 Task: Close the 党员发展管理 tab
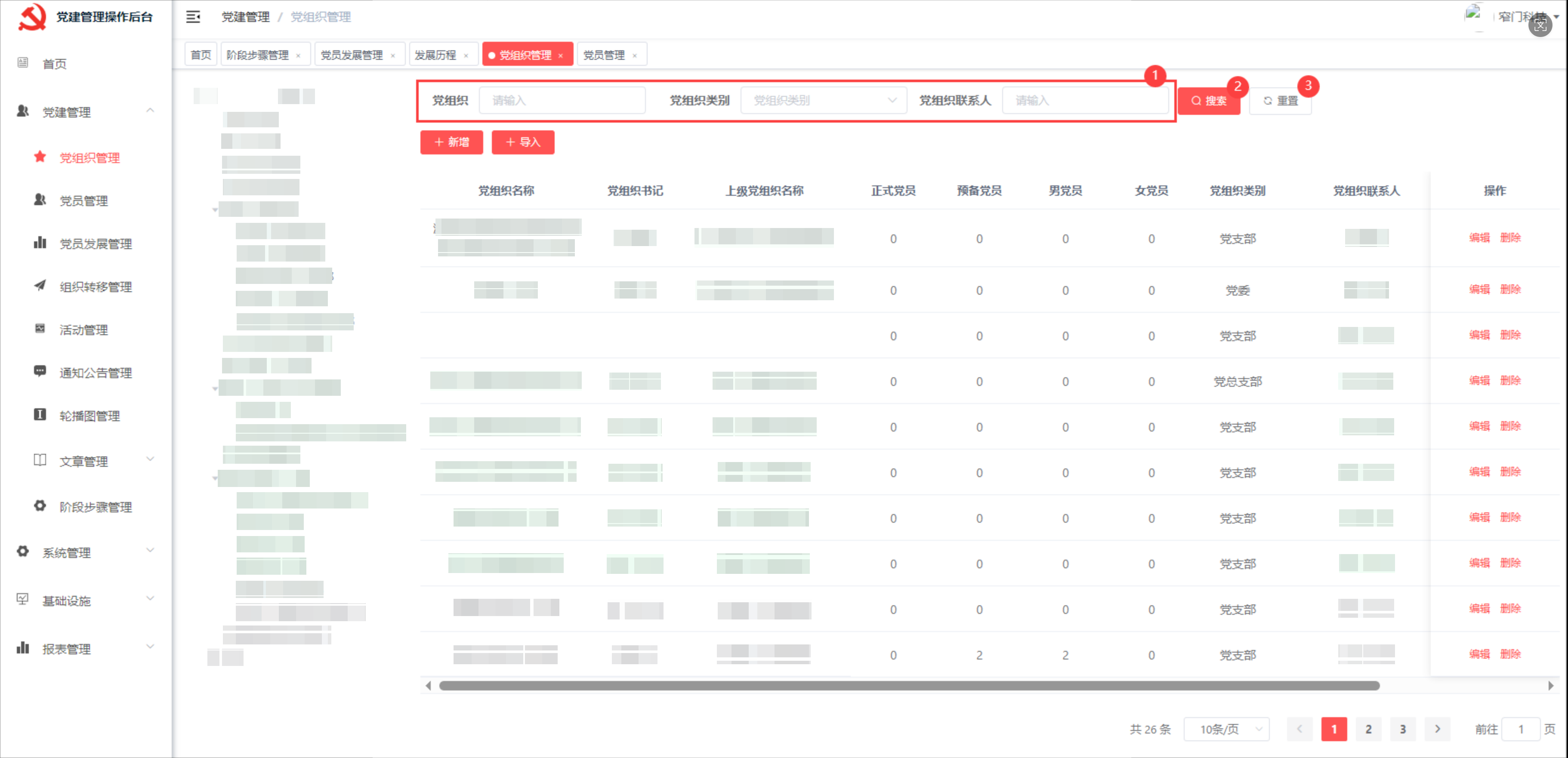393,55
